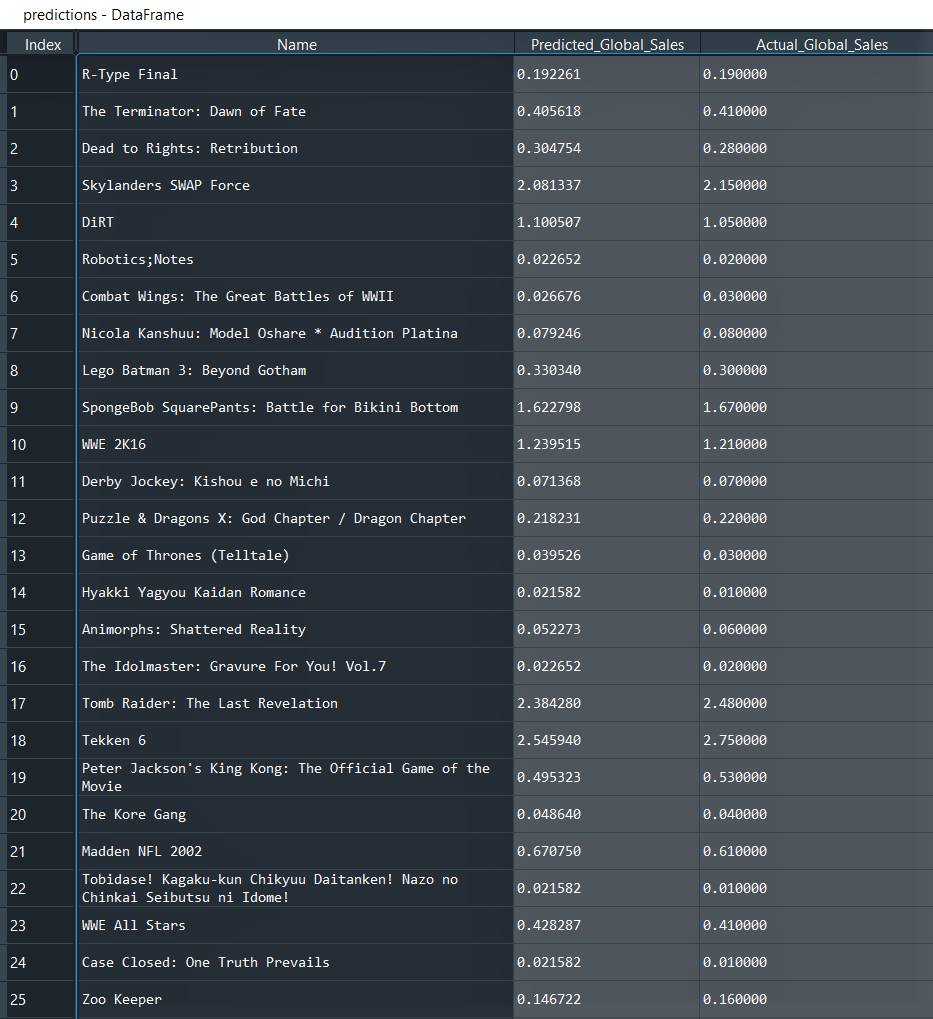Click actual sales value 0.610000
Viewport: 933px width, 1019px height.
click(x=817, y=852)
